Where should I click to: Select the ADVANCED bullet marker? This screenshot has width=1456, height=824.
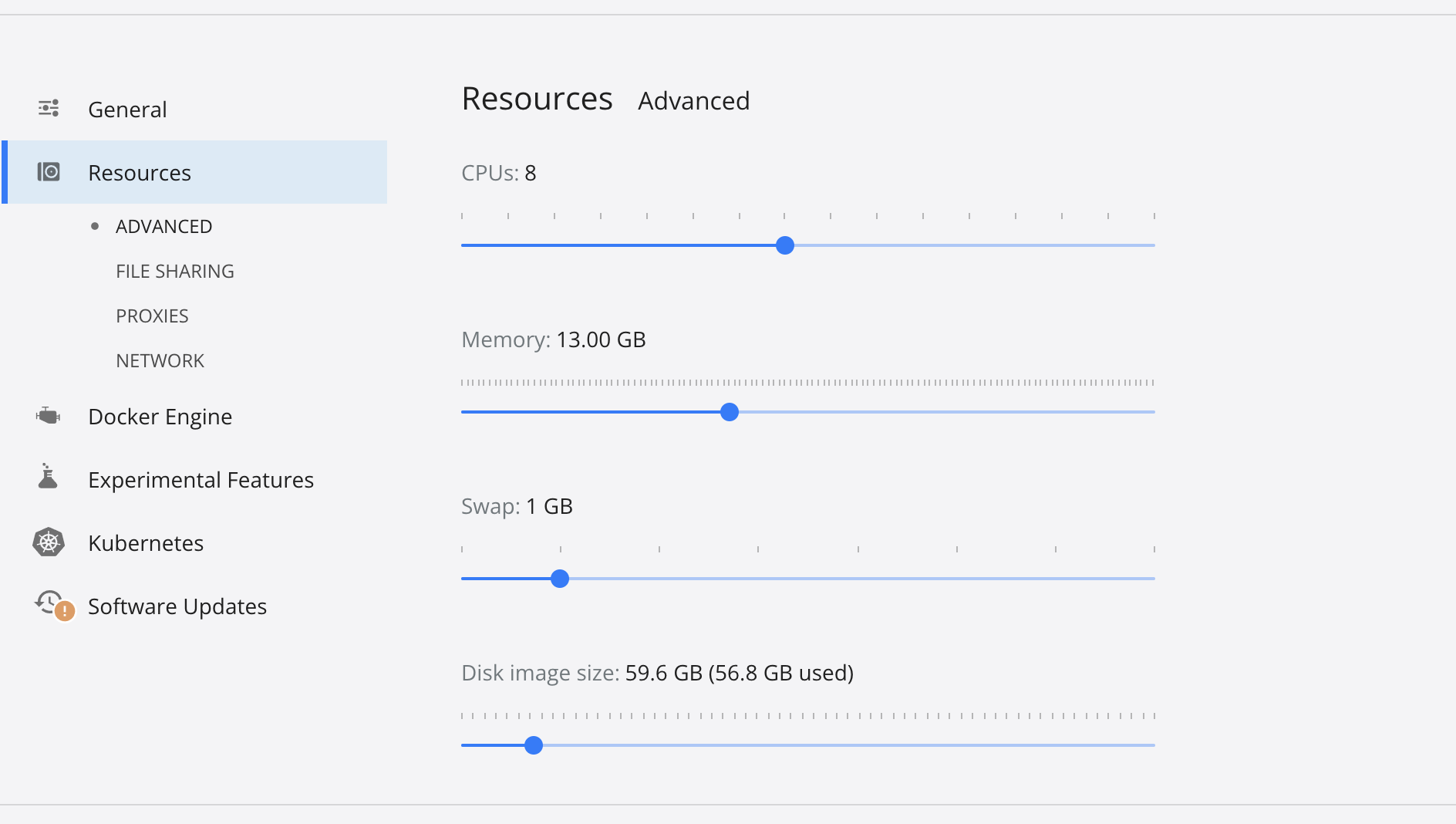click(95, 226)
